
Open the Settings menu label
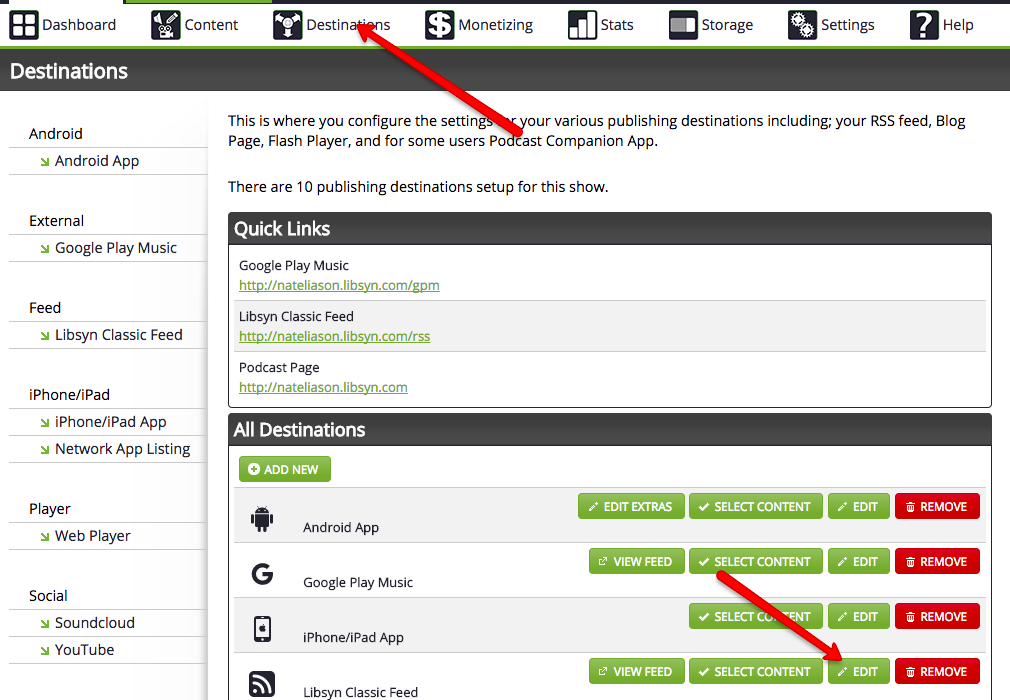847,25
